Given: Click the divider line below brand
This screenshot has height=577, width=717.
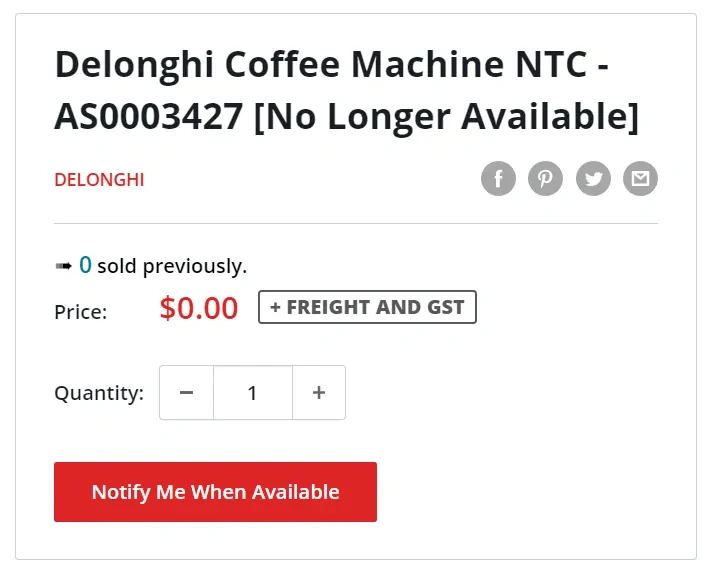Looking at the screenshot, I should (356, 223).
